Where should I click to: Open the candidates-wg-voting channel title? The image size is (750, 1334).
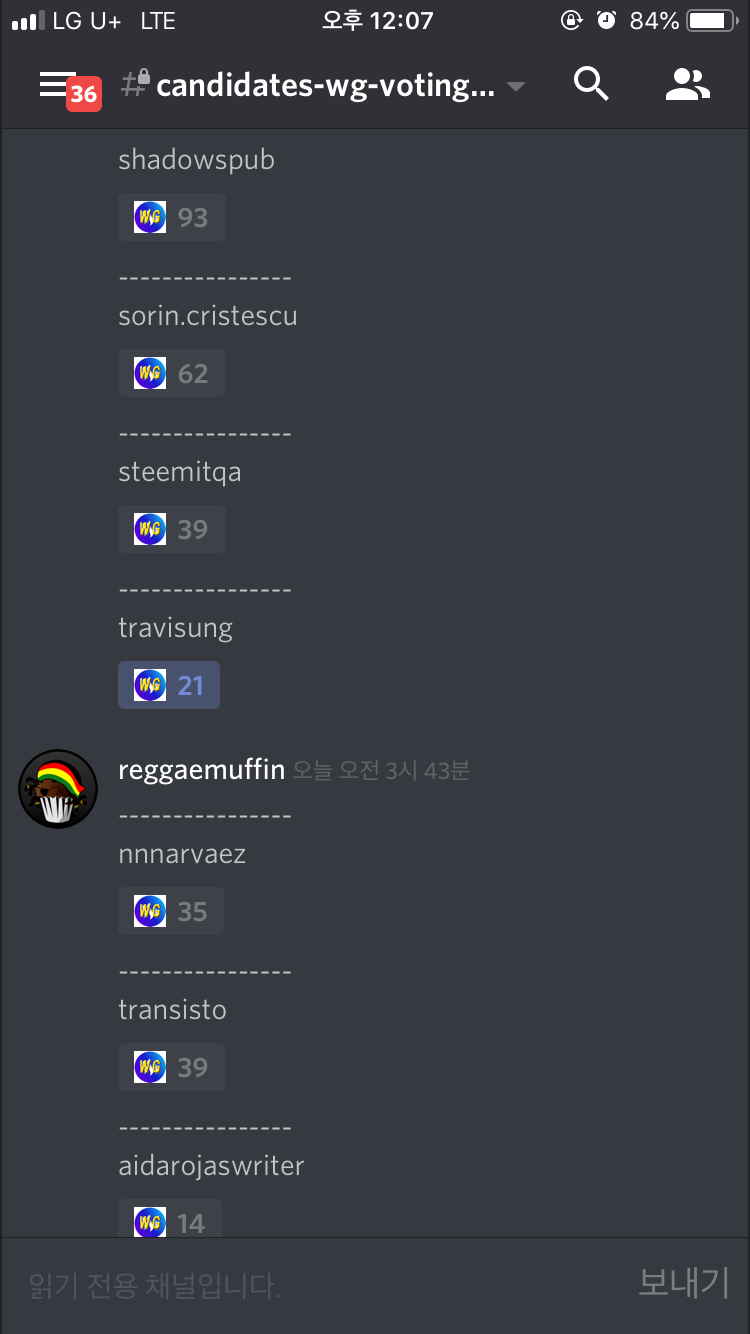click(325, 86)
